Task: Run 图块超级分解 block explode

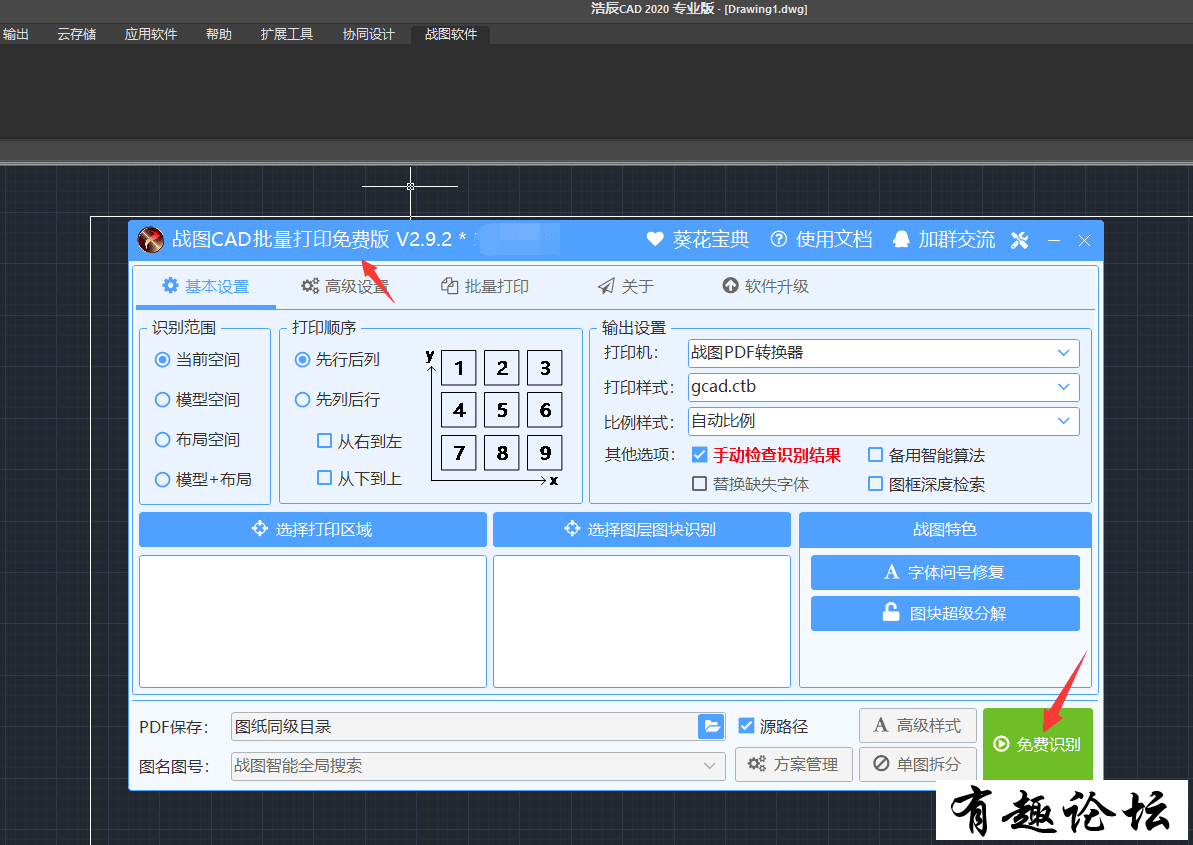Action: click(945, 613)
